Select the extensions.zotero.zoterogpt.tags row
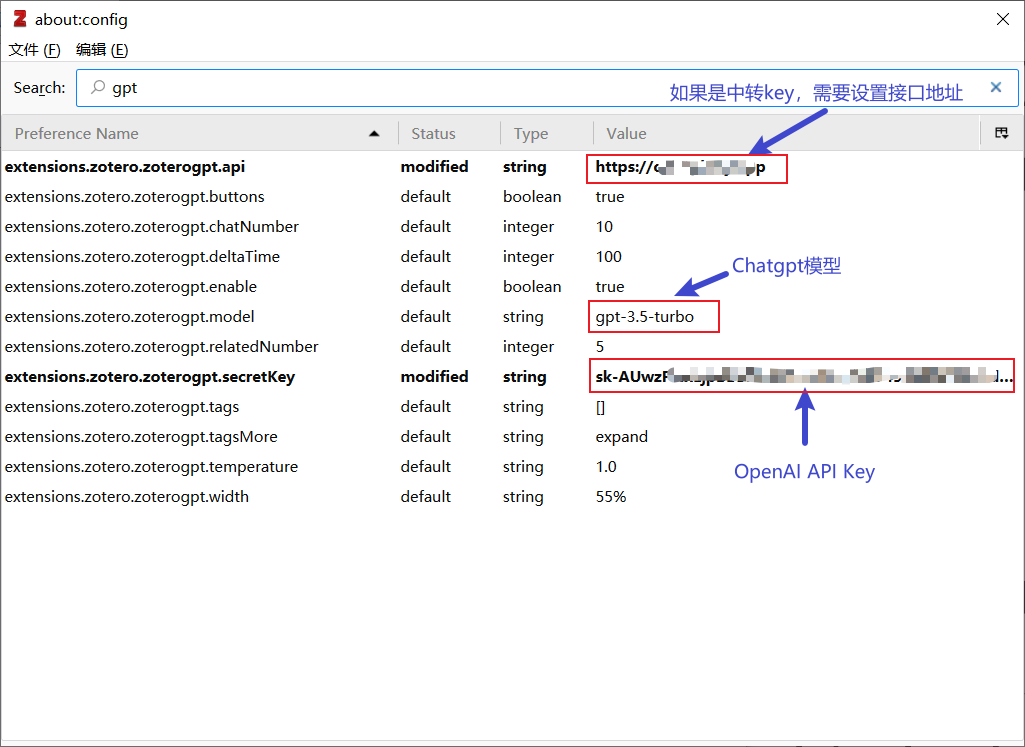1025x747 pixels. point(512,407)
